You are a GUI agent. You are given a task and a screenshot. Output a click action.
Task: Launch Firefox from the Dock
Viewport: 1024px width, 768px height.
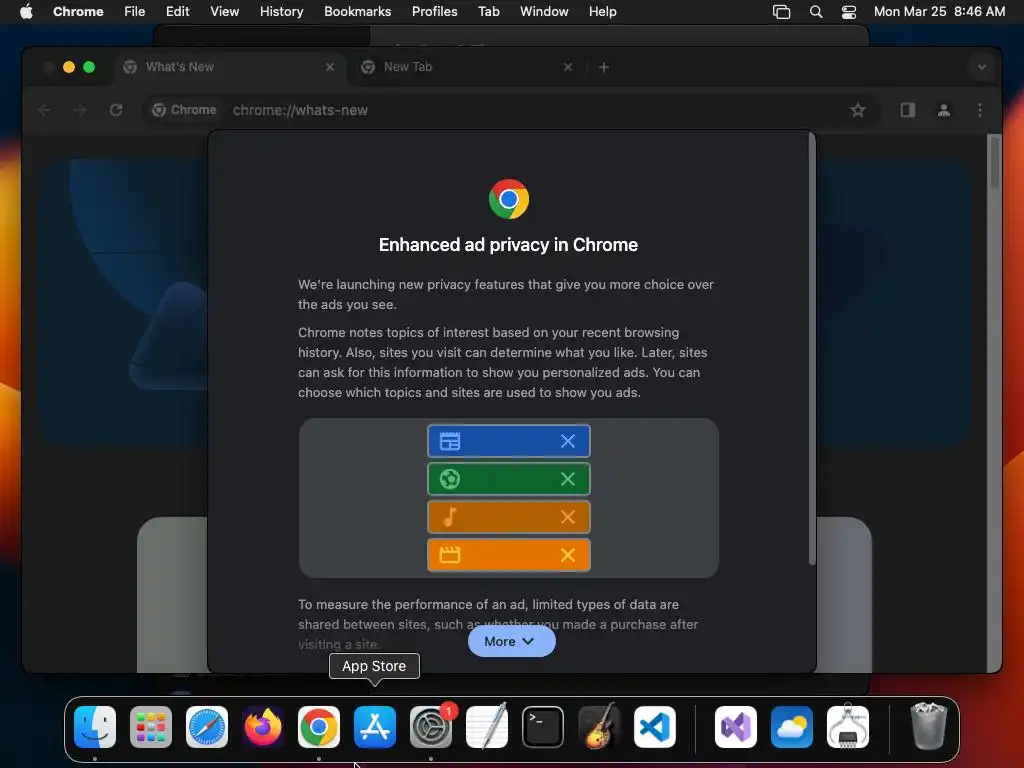point(263,727)
